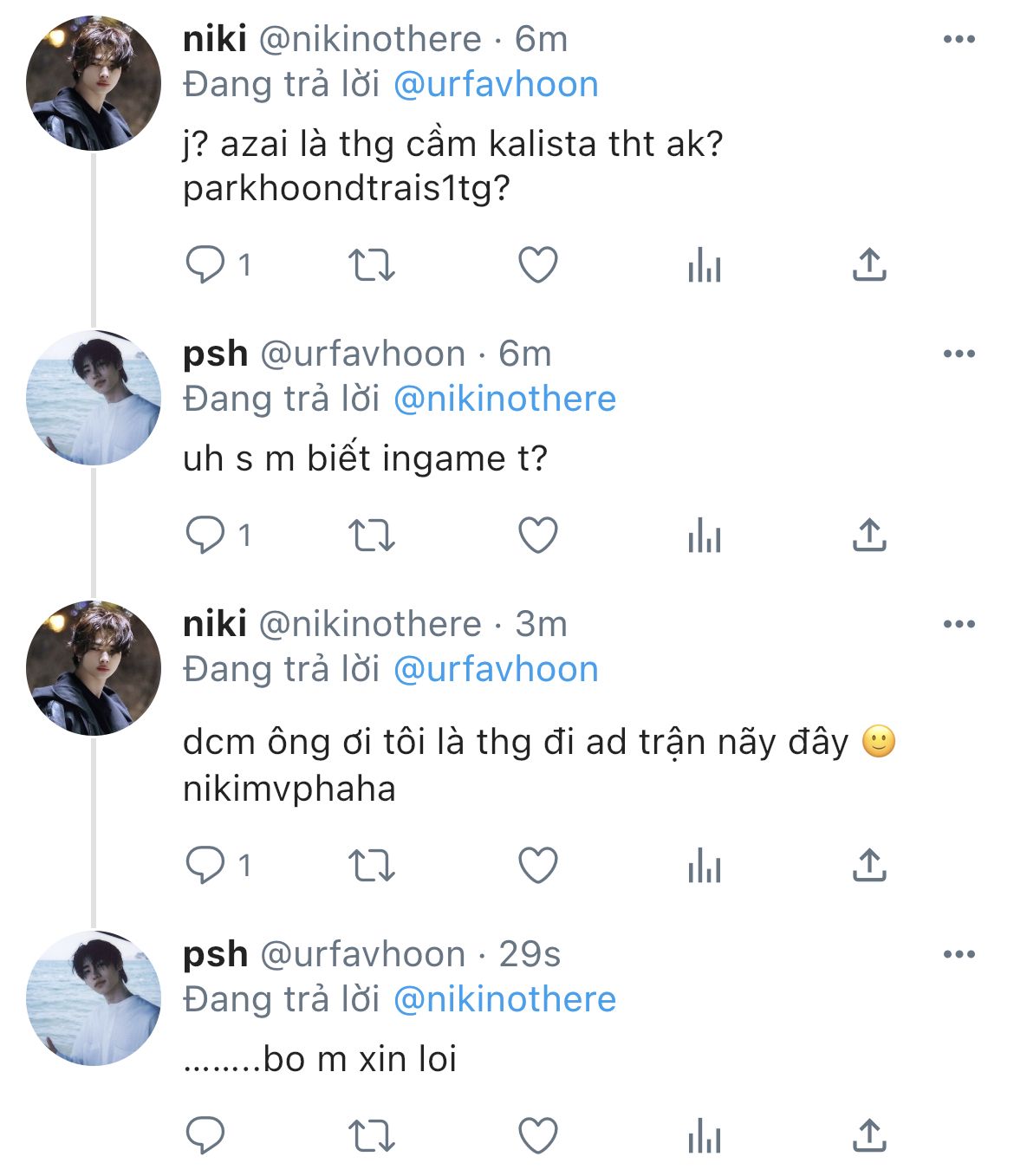Reply to psh's 'bo m xin loi' tweet
Screen dimensions: 1014x1176
(205, 1136)
